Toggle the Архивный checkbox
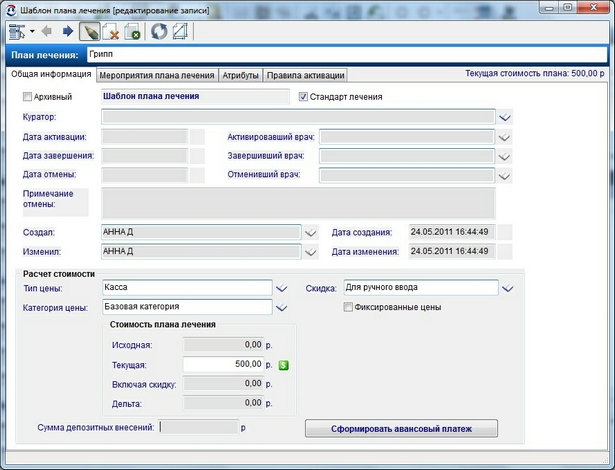This screenshot has height=470, width=615. pyautogui.click(x=27, y=97)
